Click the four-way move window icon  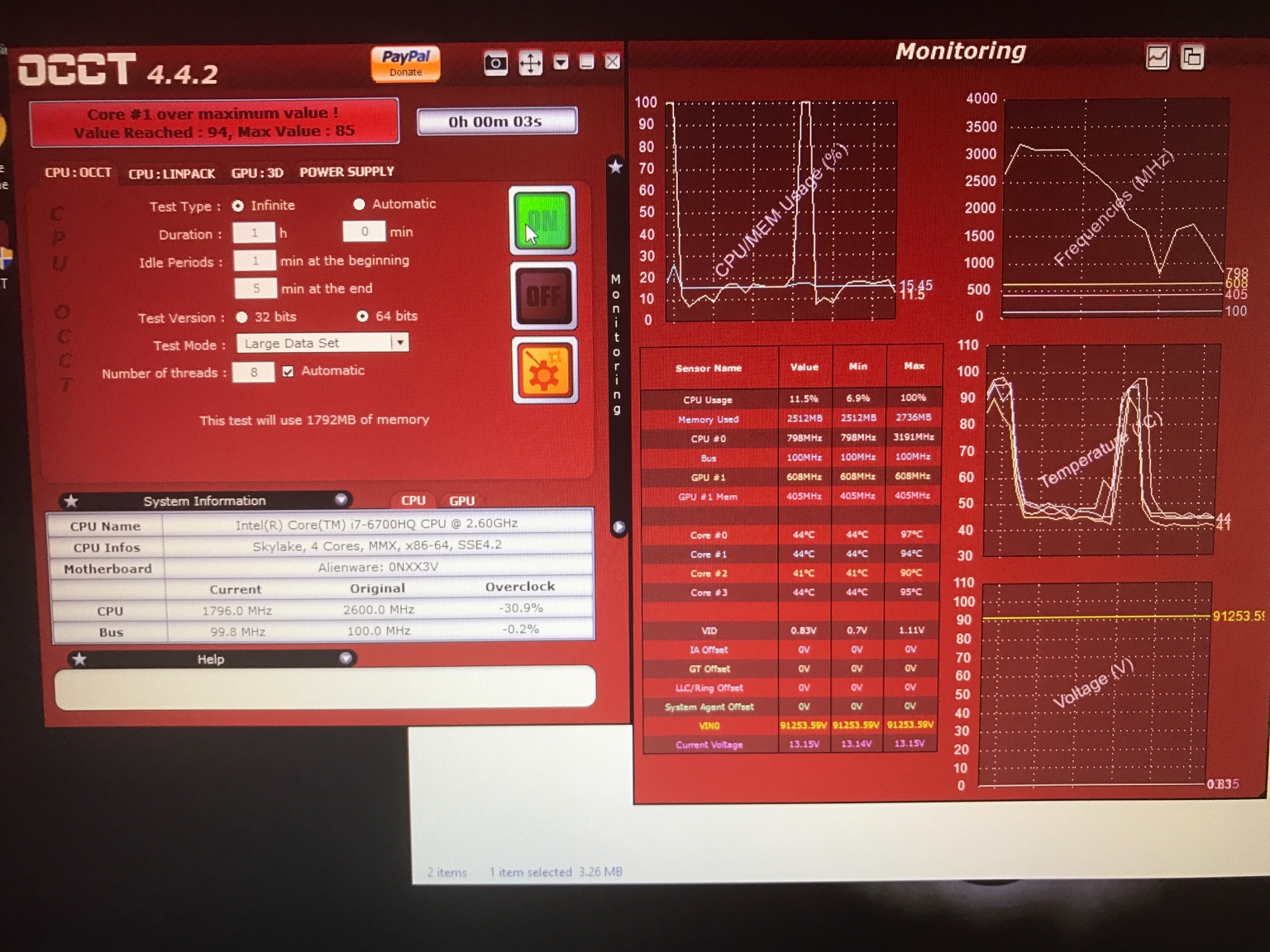(530, 63)
